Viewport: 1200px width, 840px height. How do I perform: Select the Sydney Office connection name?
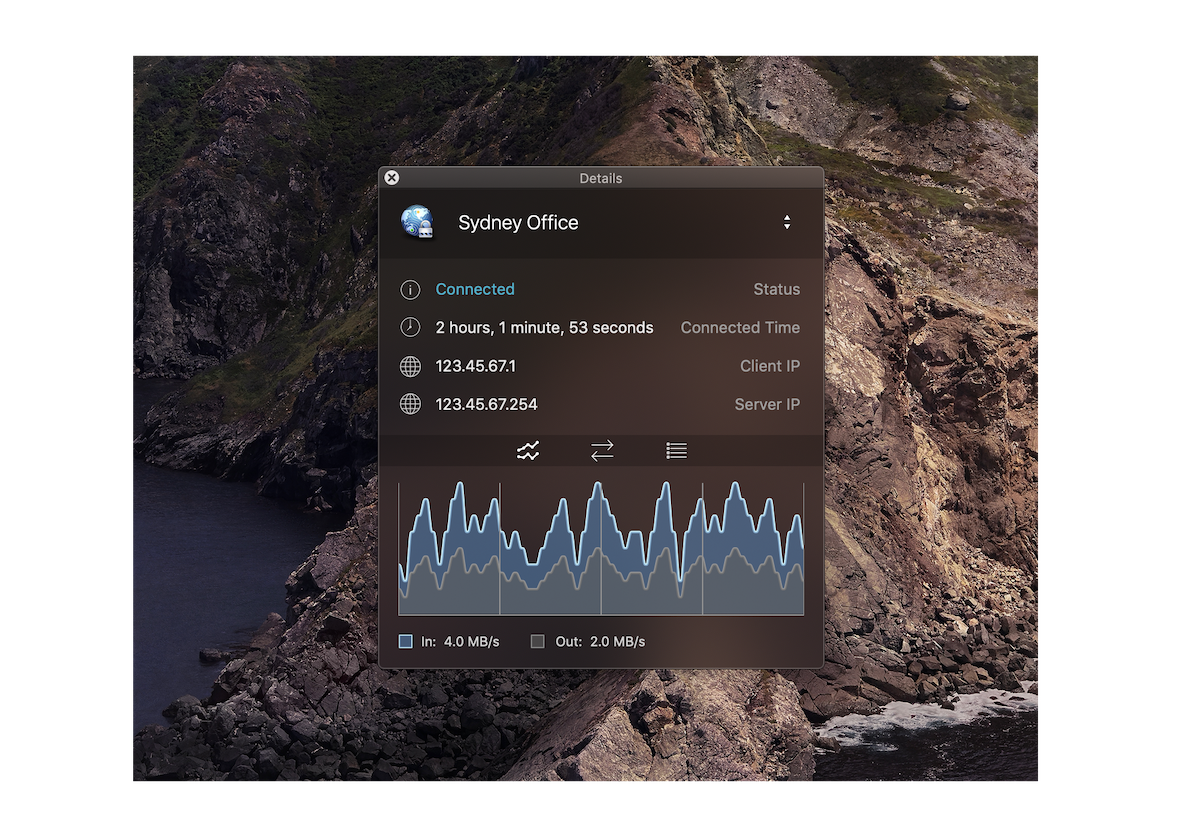point(518,223)
